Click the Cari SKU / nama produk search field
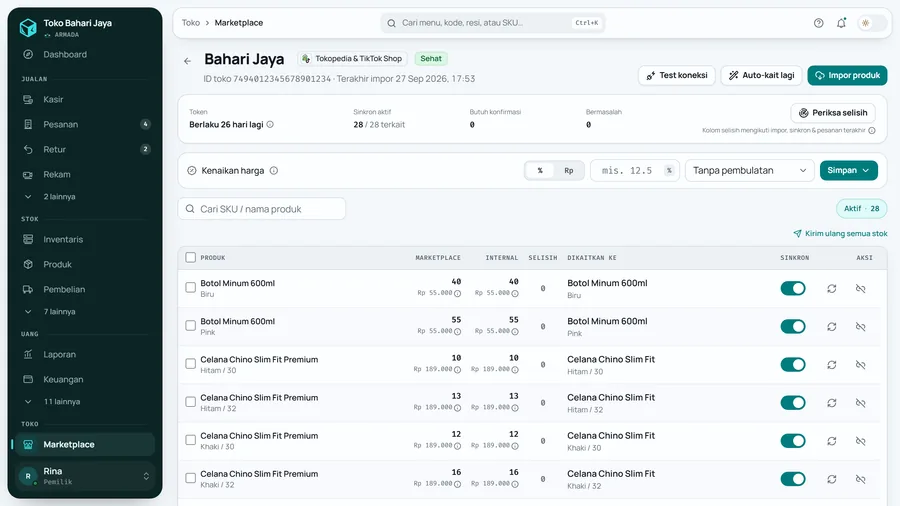The image size is (900, 506). [x=262, y=209]
